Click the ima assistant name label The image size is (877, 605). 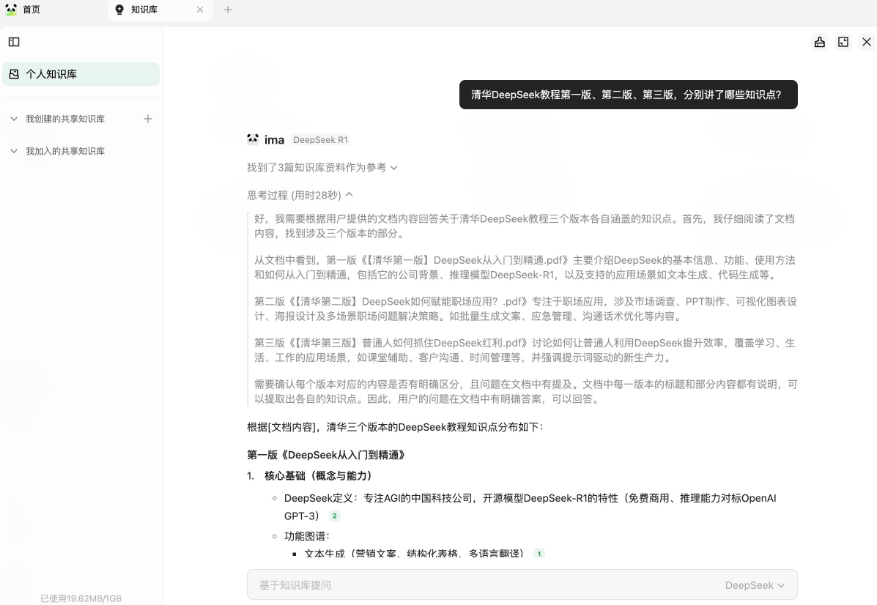[274, 140]
